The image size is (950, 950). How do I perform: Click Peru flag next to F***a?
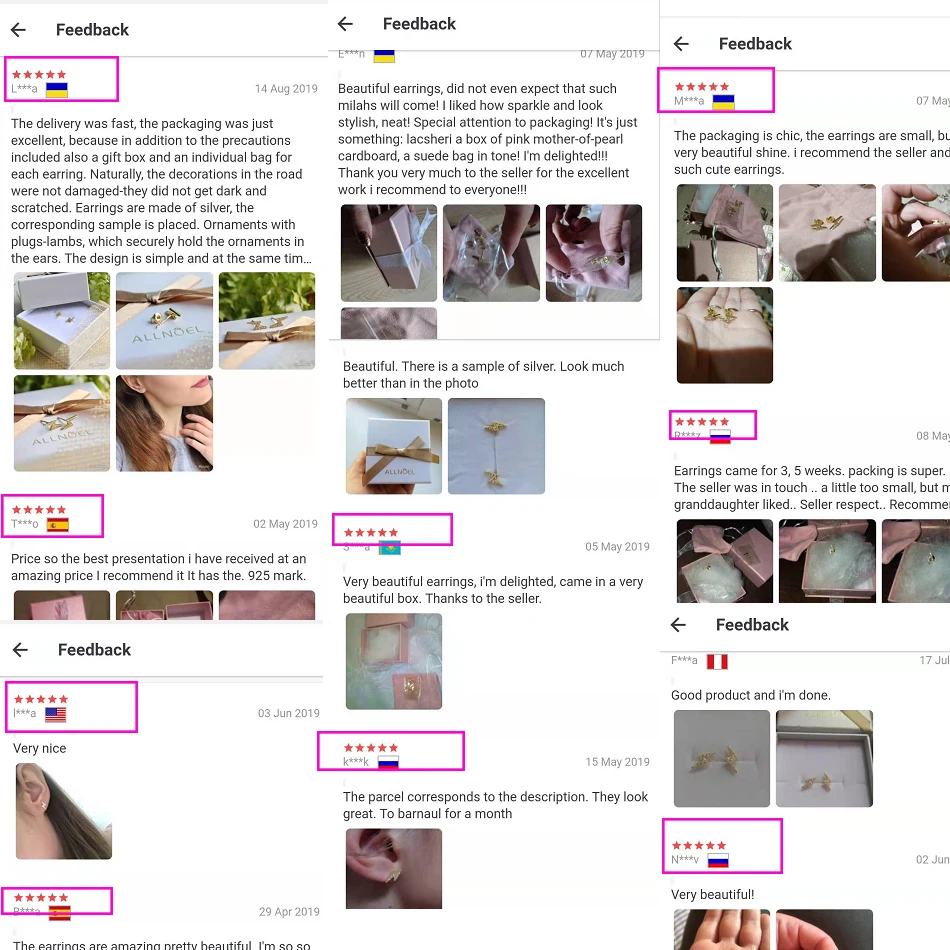(717, 662)
